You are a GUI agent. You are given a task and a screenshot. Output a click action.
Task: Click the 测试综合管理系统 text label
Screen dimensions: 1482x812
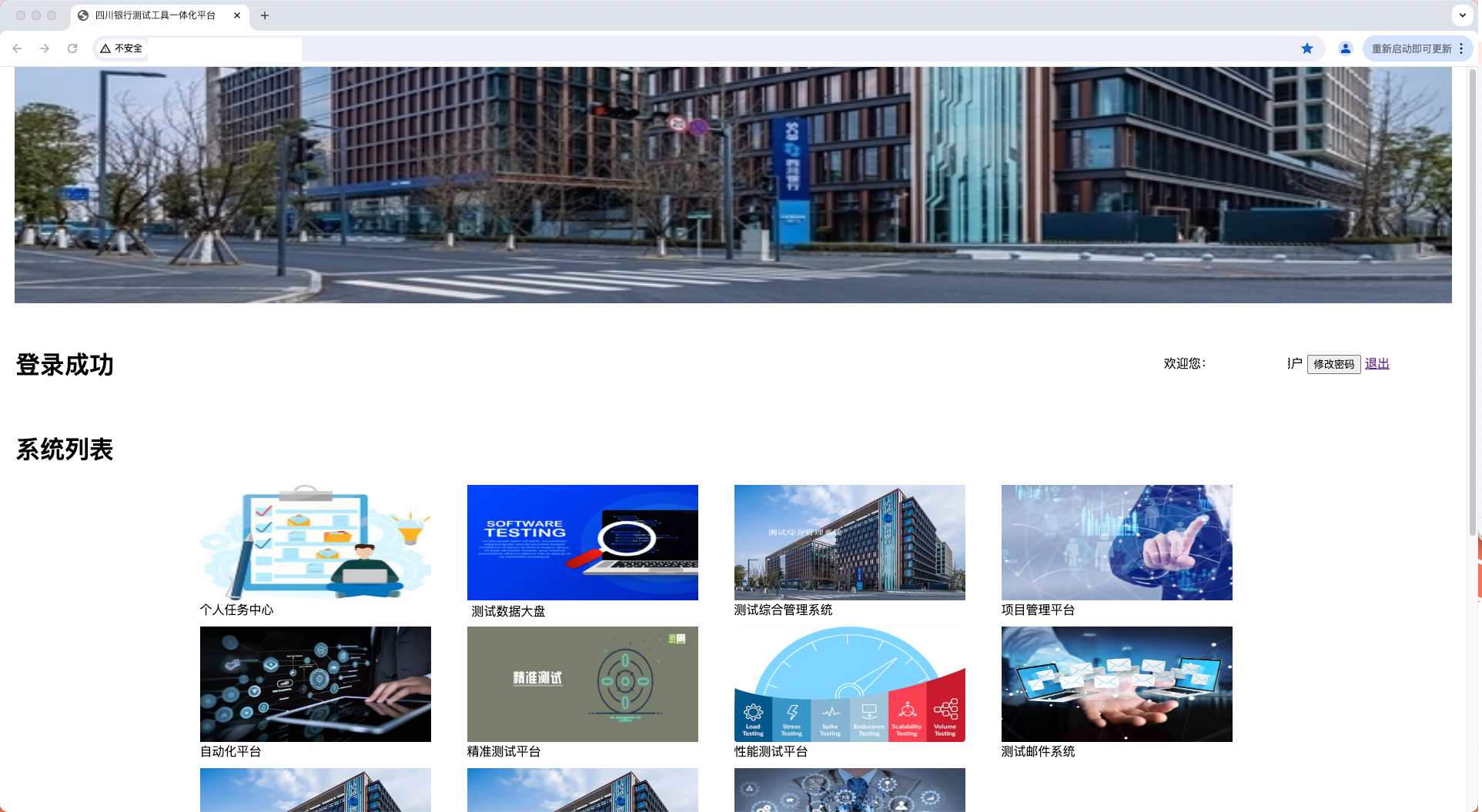[783, 610]
